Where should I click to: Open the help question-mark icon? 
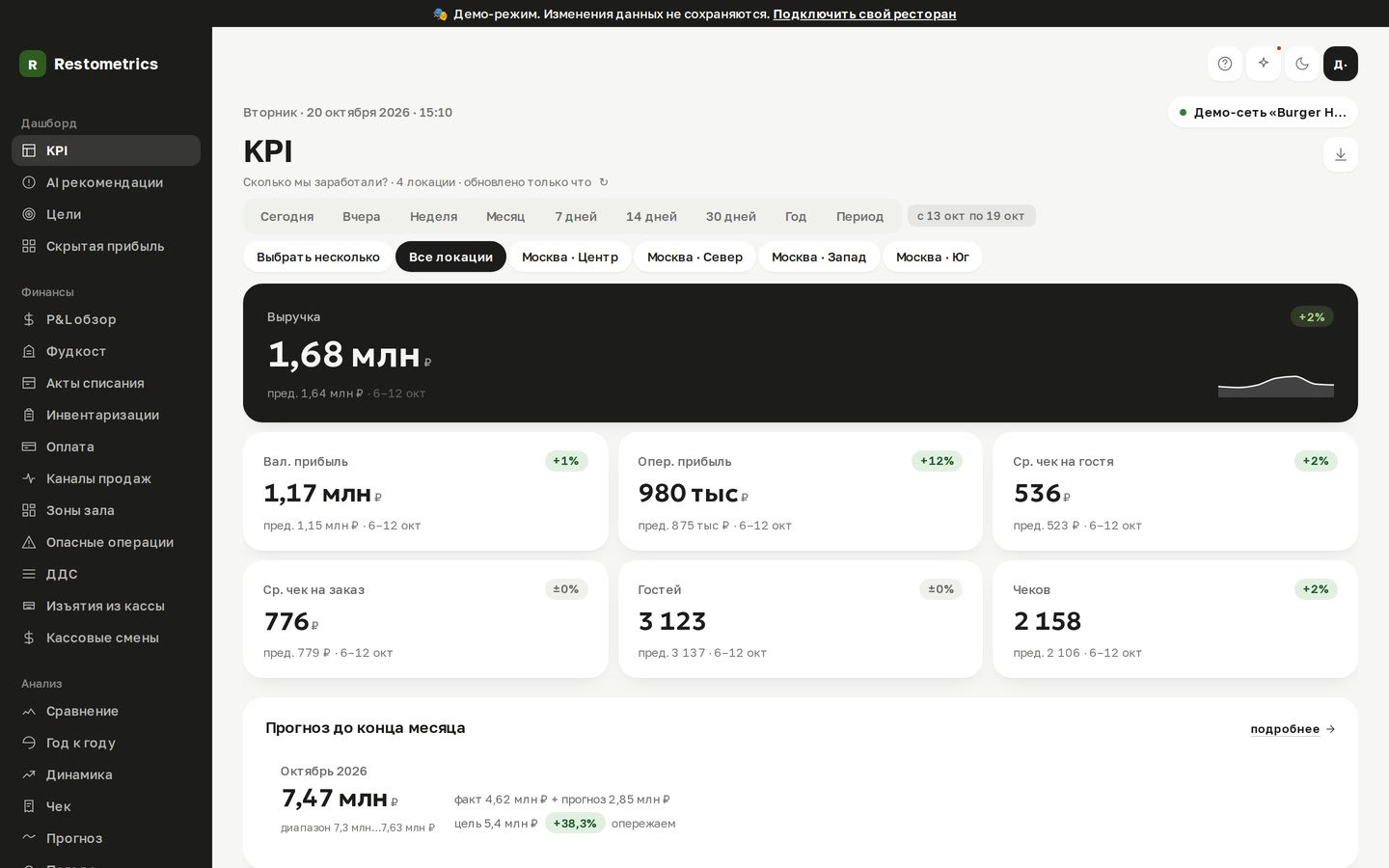coord(1225,64)
